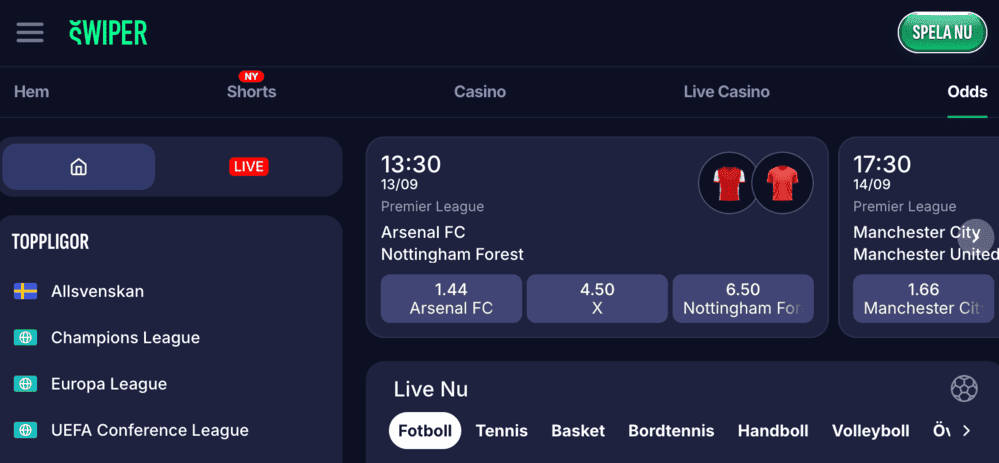Select the home icon in sidebar
This screenshot has width=999, height=463.
[x=79, y=167]
